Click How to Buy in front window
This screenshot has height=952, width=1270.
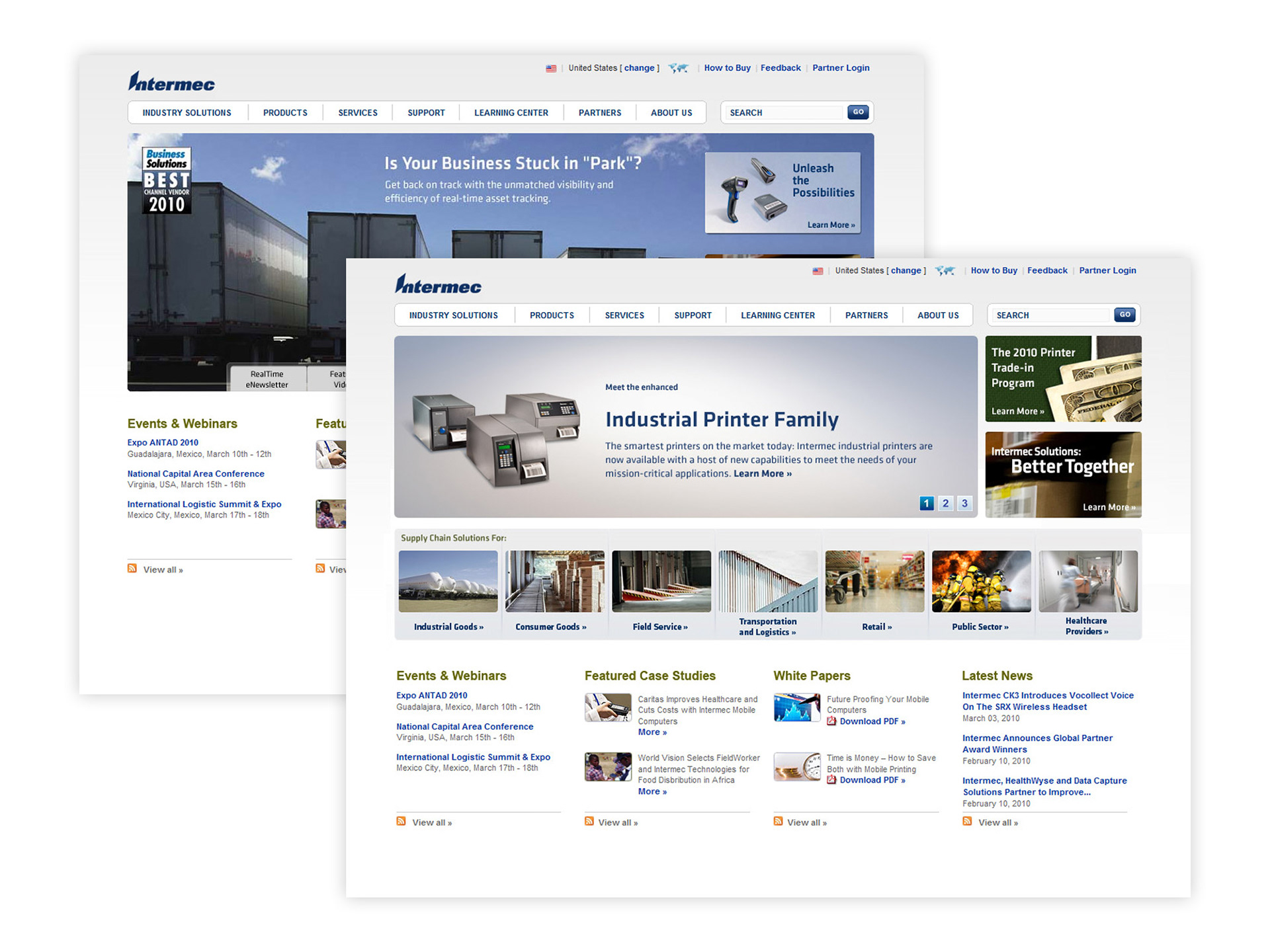click(x=994, y=270)
